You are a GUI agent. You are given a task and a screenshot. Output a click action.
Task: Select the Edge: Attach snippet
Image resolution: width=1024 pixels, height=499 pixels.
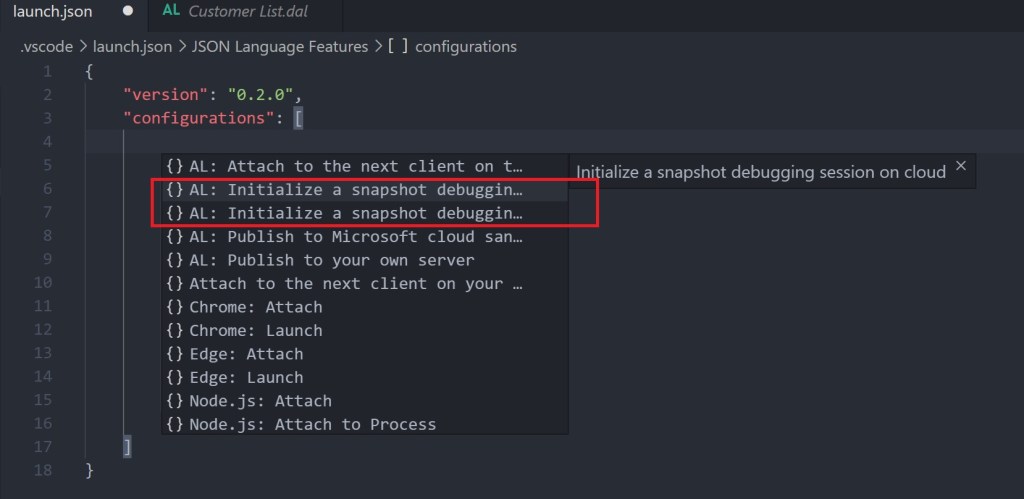(x=246, y=354)
